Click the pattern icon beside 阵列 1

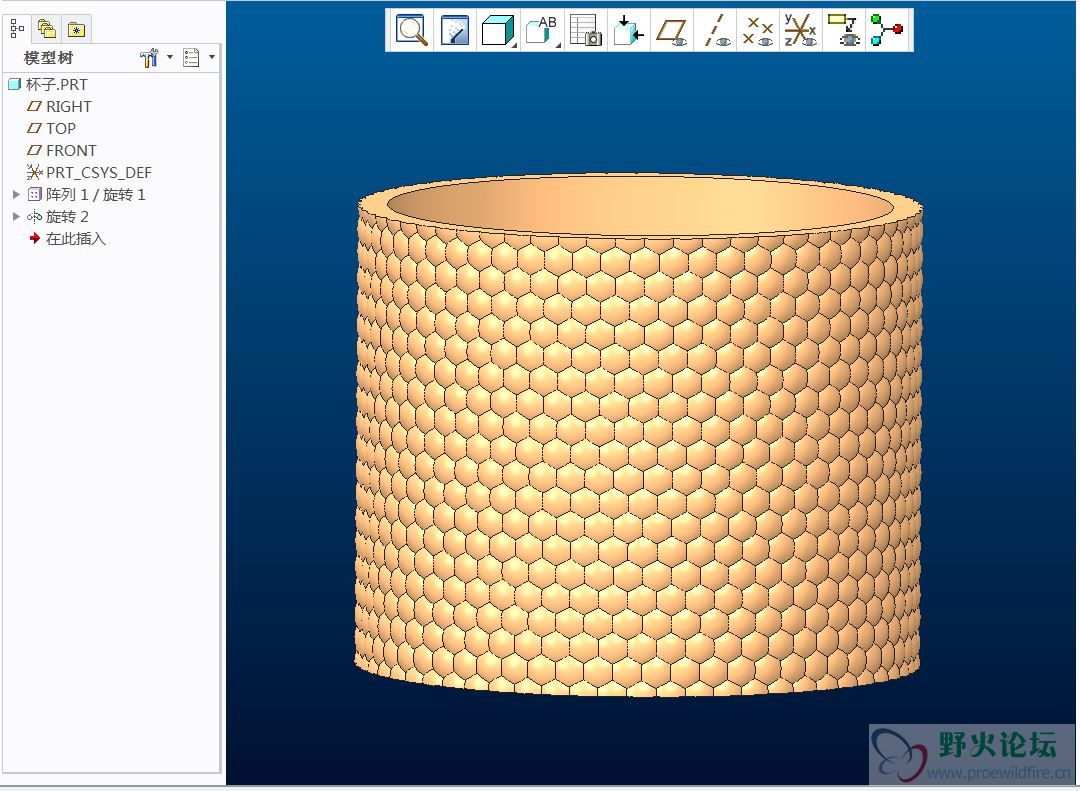[34, 194]
